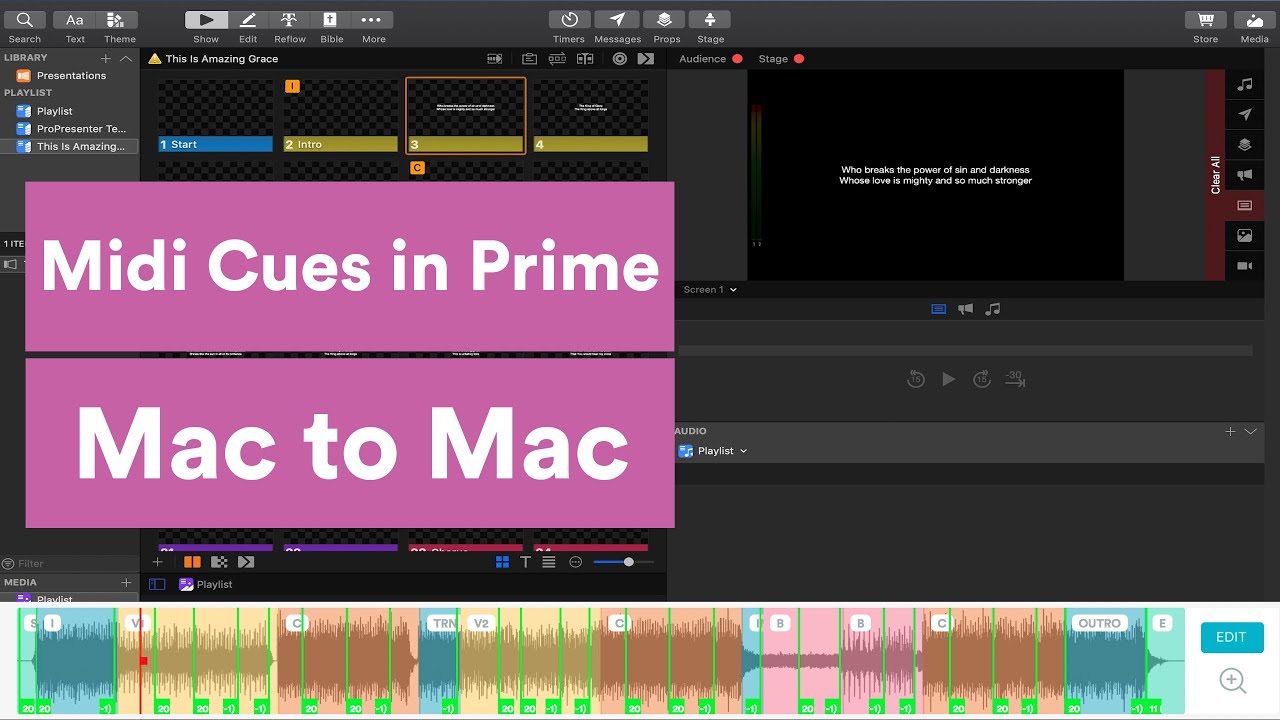Add a slide with the plus button
Screen dimensions: 1280x720
[x=157, y=562]
